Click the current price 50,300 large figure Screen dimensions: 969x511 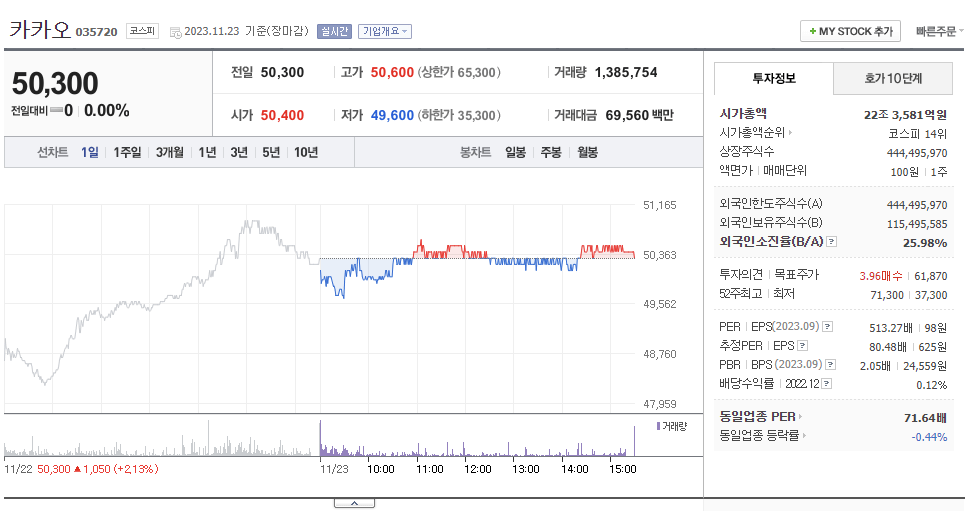[55, 83]
